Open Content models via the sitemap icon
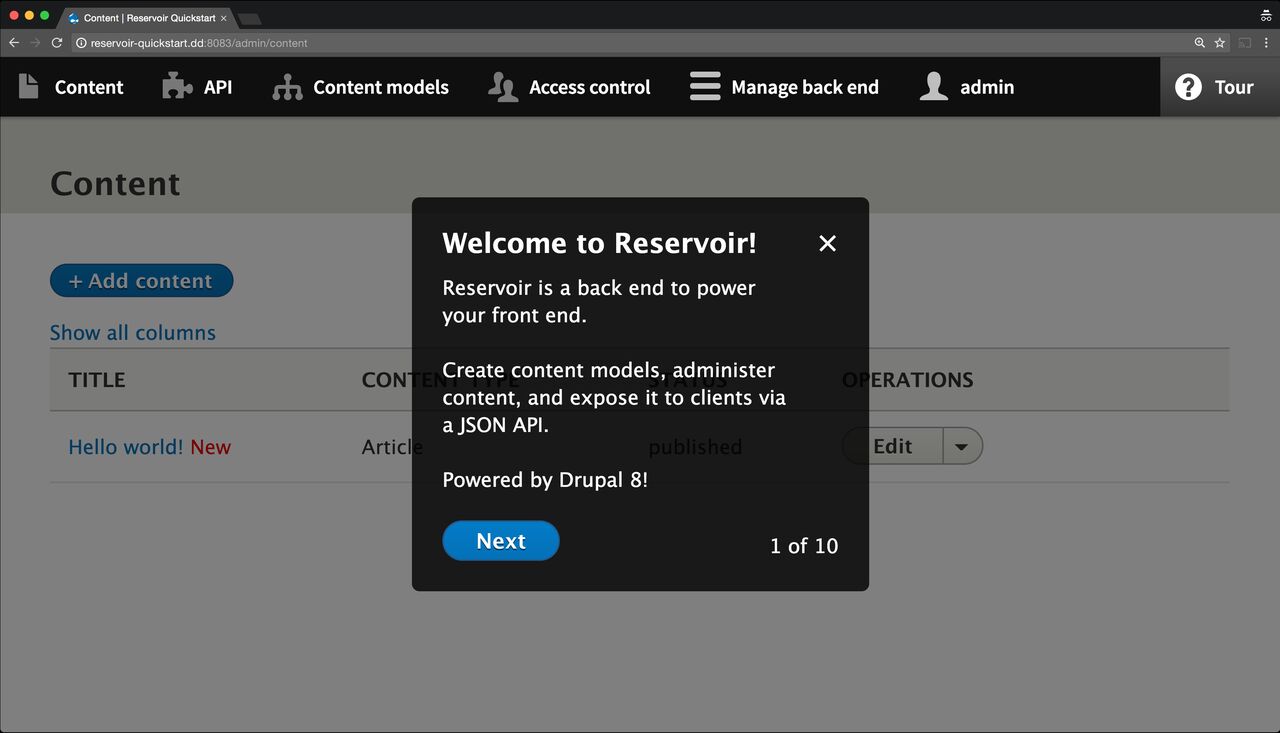 tap(286, 86)
